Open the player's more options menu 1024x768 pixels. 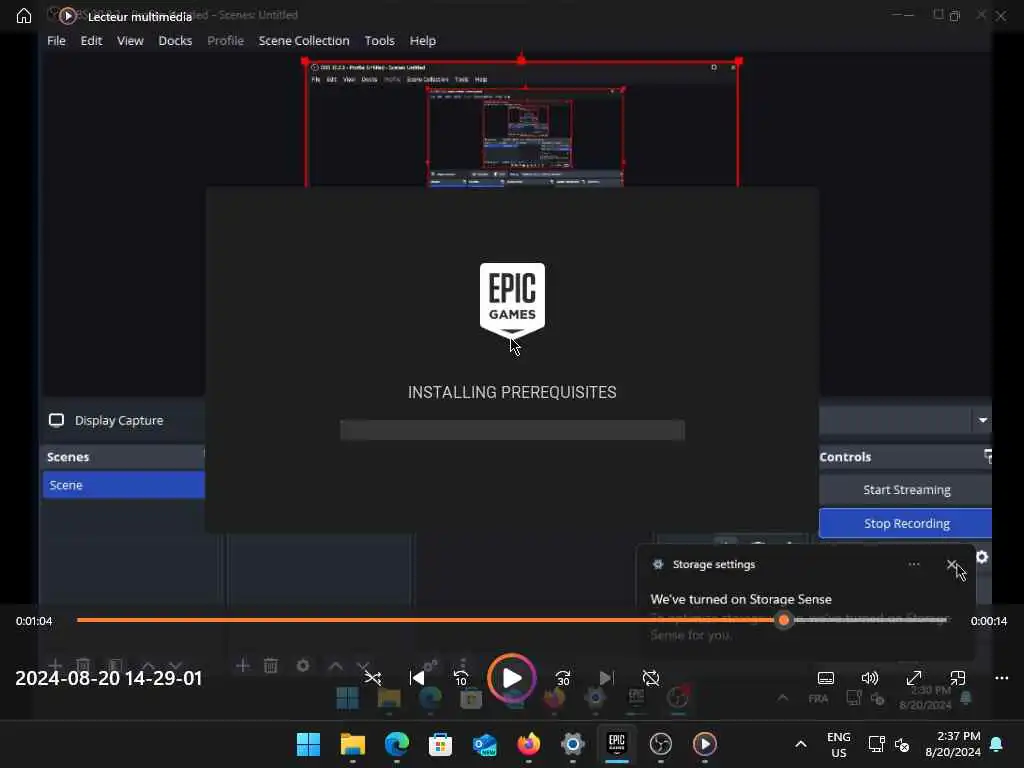(1002, 678)
